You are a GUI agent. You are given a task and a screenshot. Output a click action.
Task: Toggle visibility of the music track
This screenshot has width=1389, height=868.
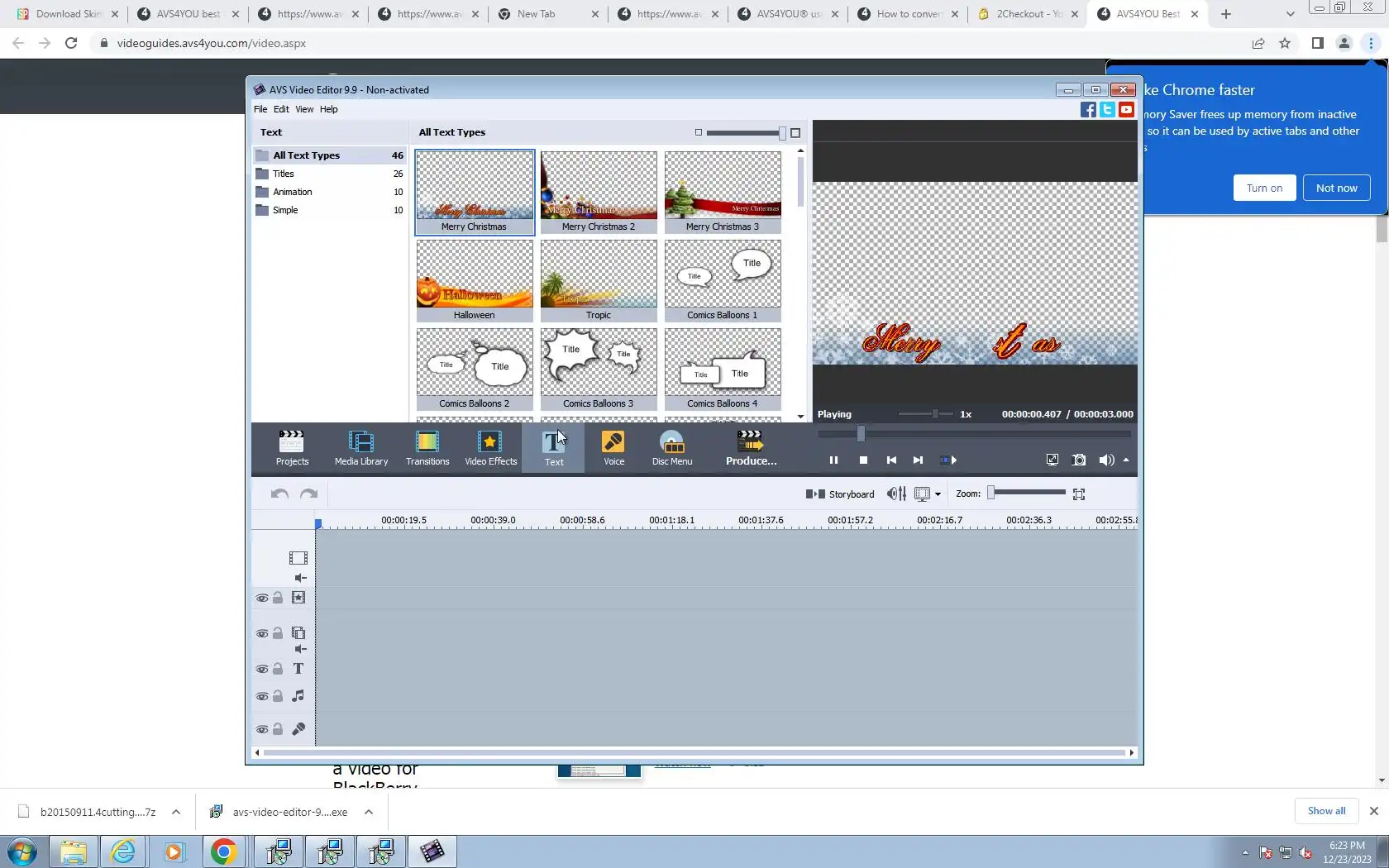tap(262, 697)
